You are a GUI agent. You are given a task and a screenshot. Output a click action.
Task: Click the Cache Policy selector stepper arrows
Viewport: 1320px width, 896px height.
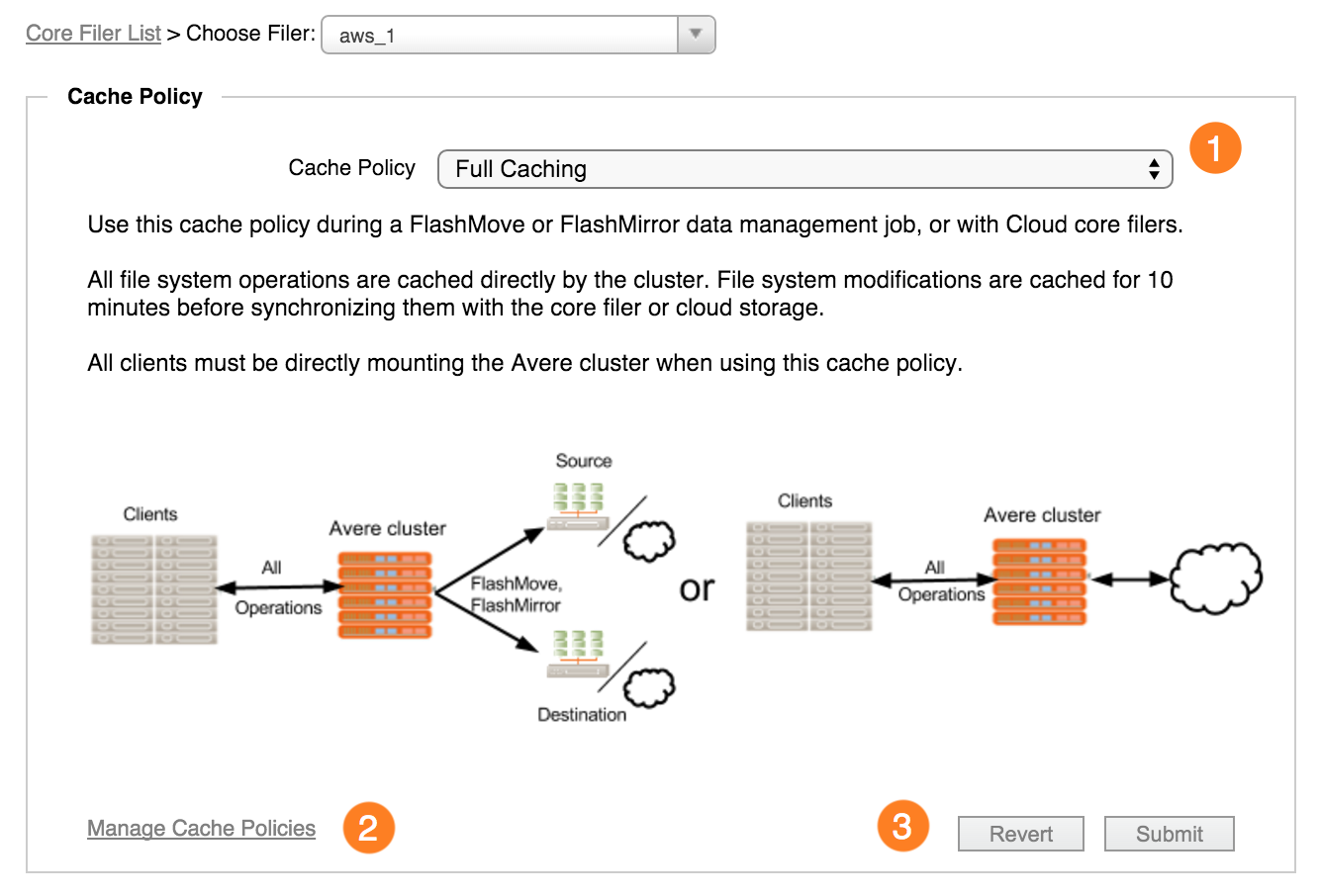pos(1154,169)
